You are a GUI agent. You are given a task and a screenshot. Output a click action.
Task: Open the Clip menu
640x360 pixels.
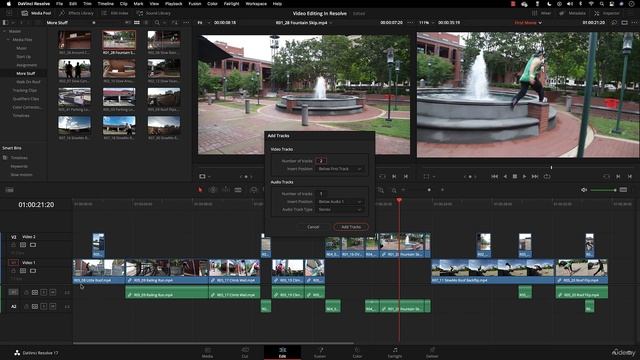[123, 4]
